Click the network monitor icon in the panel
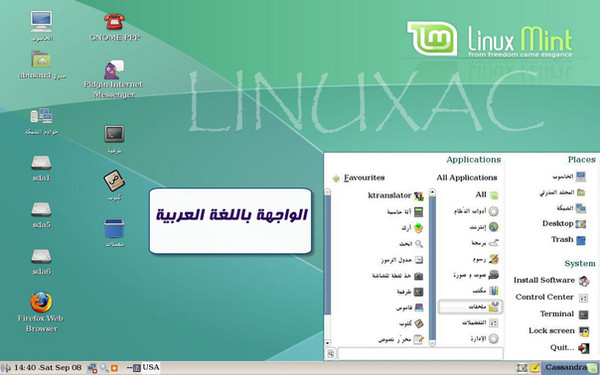The image size is (600, 375). click(x=92, y=368)
